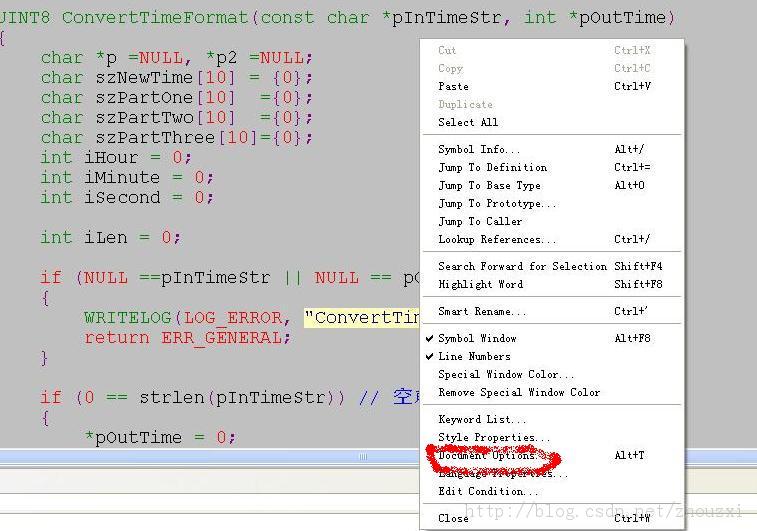Choose Edit Condition... entry
The width and height of the screenshot is (757, 531).
(x=551, y=491)
